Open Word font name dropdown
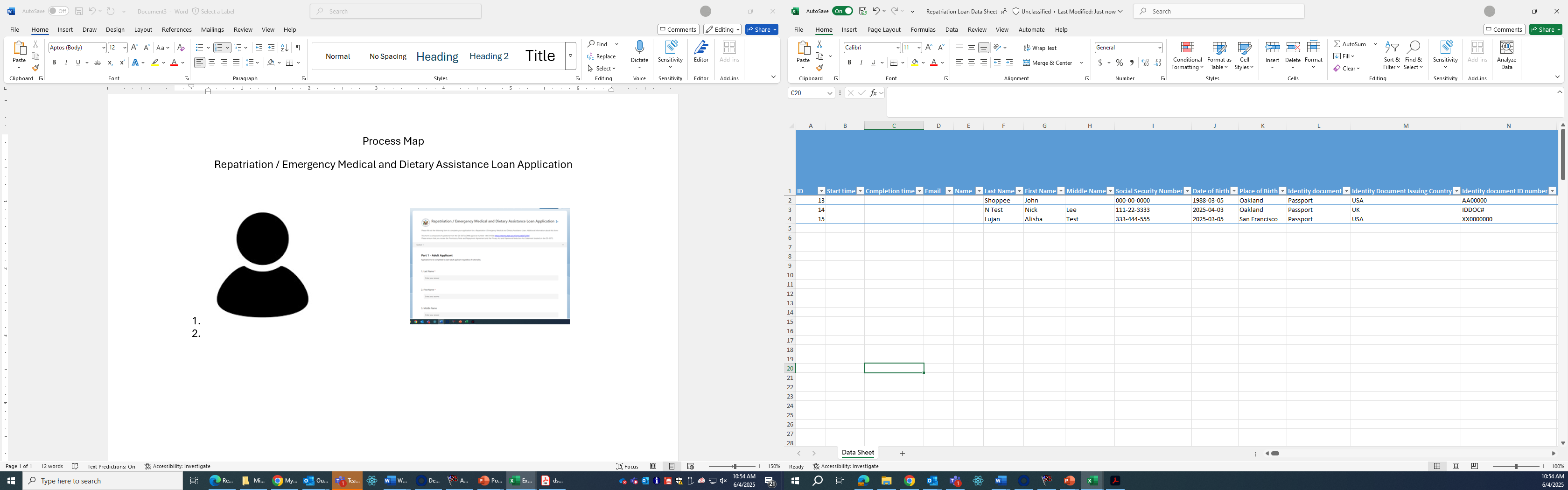1568x490 pixels. [x=103, y=48]
